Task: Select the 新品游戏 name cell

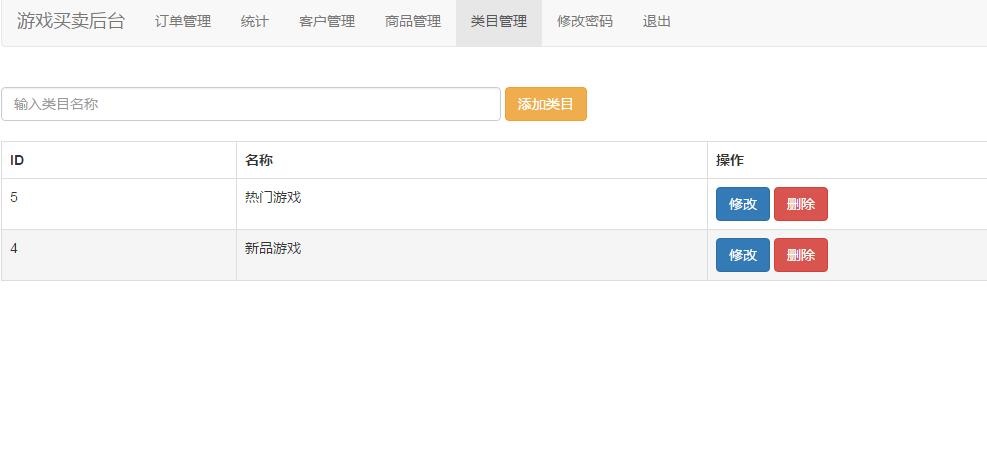Action: pos(471,255)
